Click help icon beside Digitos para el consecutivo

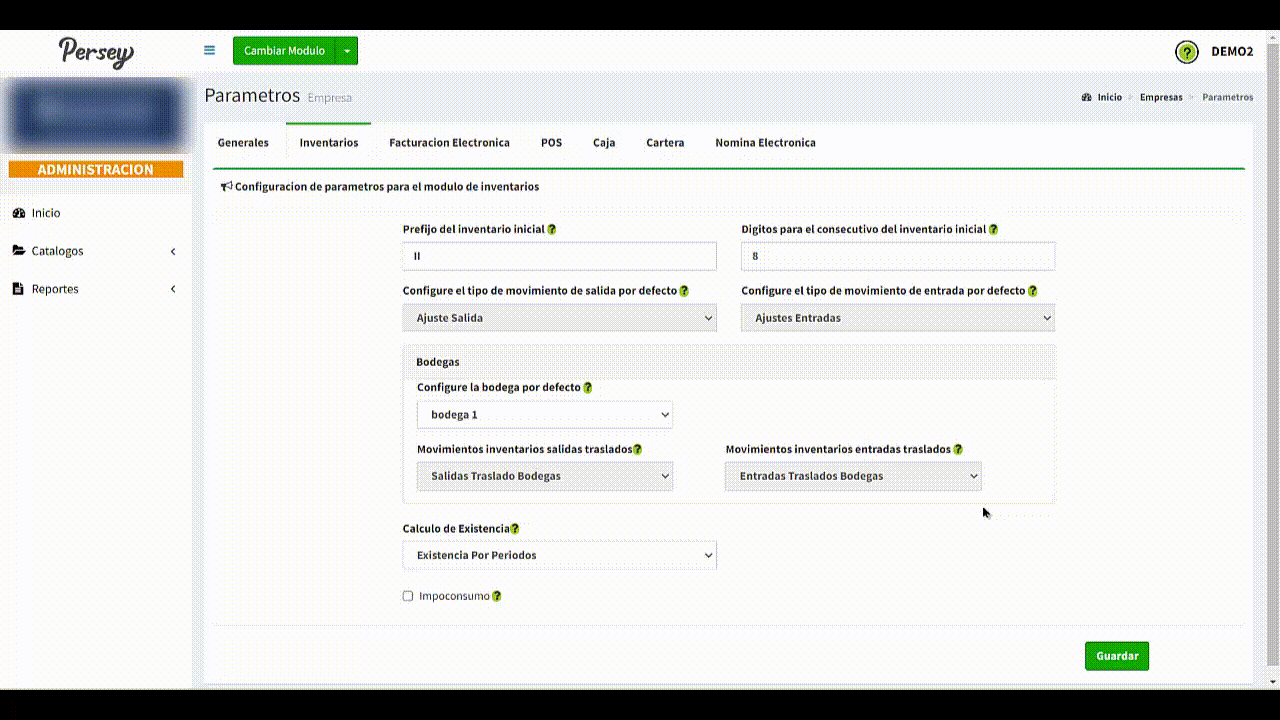pos(993,229)
